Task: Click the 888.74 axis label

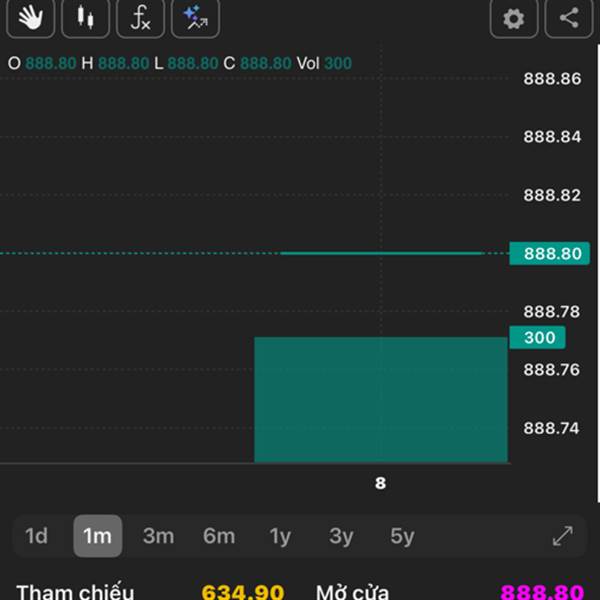Action: pos(552,428)
